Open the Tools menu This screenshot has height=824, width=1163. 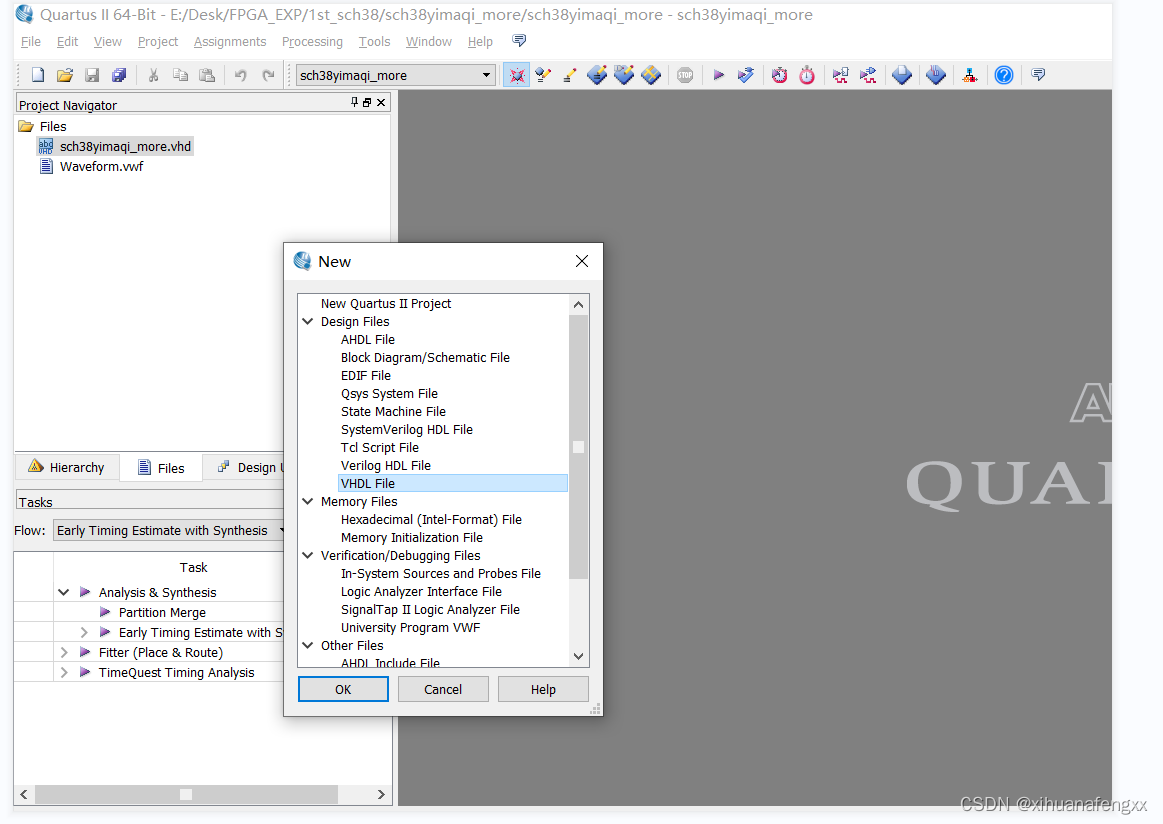[375, 42]
